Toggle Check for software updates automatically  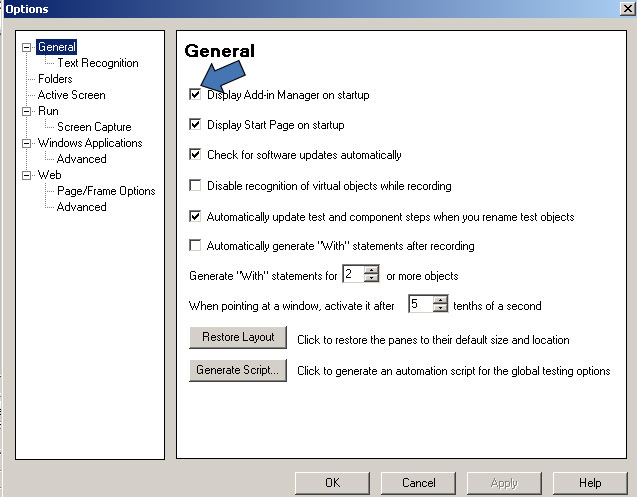195,154
